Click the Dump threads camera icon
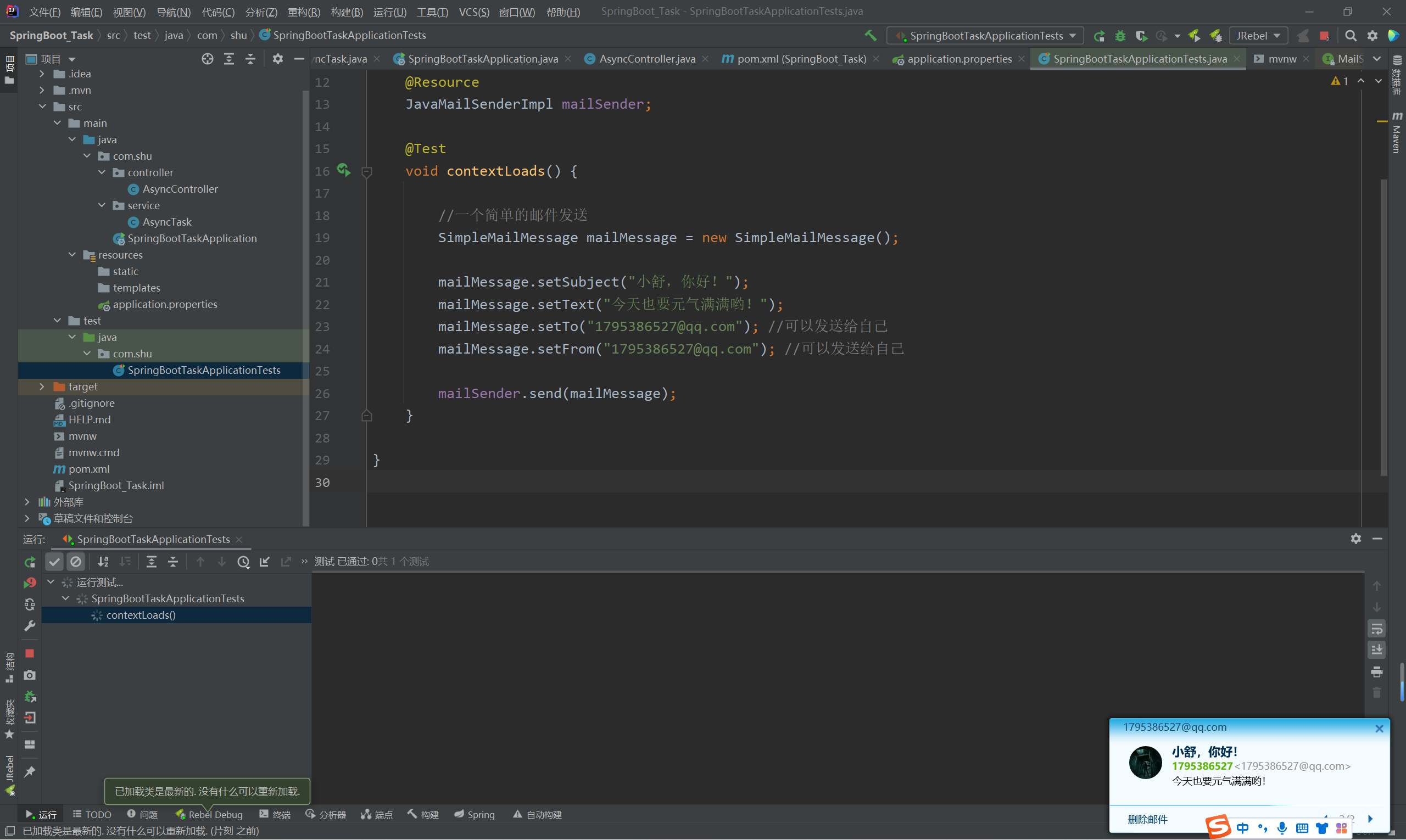This screenshot has width=1406, height=840. tap(30, 675)
